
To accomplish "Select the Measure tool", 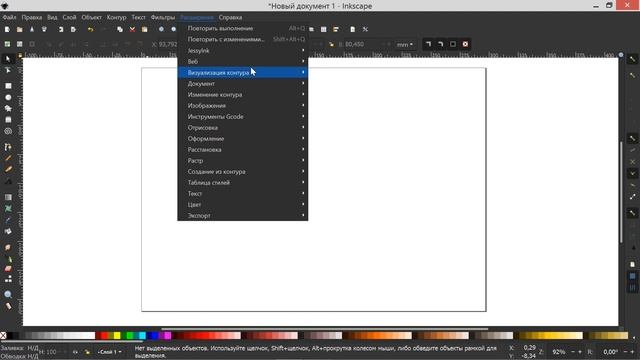I will (x=8, y=306).
